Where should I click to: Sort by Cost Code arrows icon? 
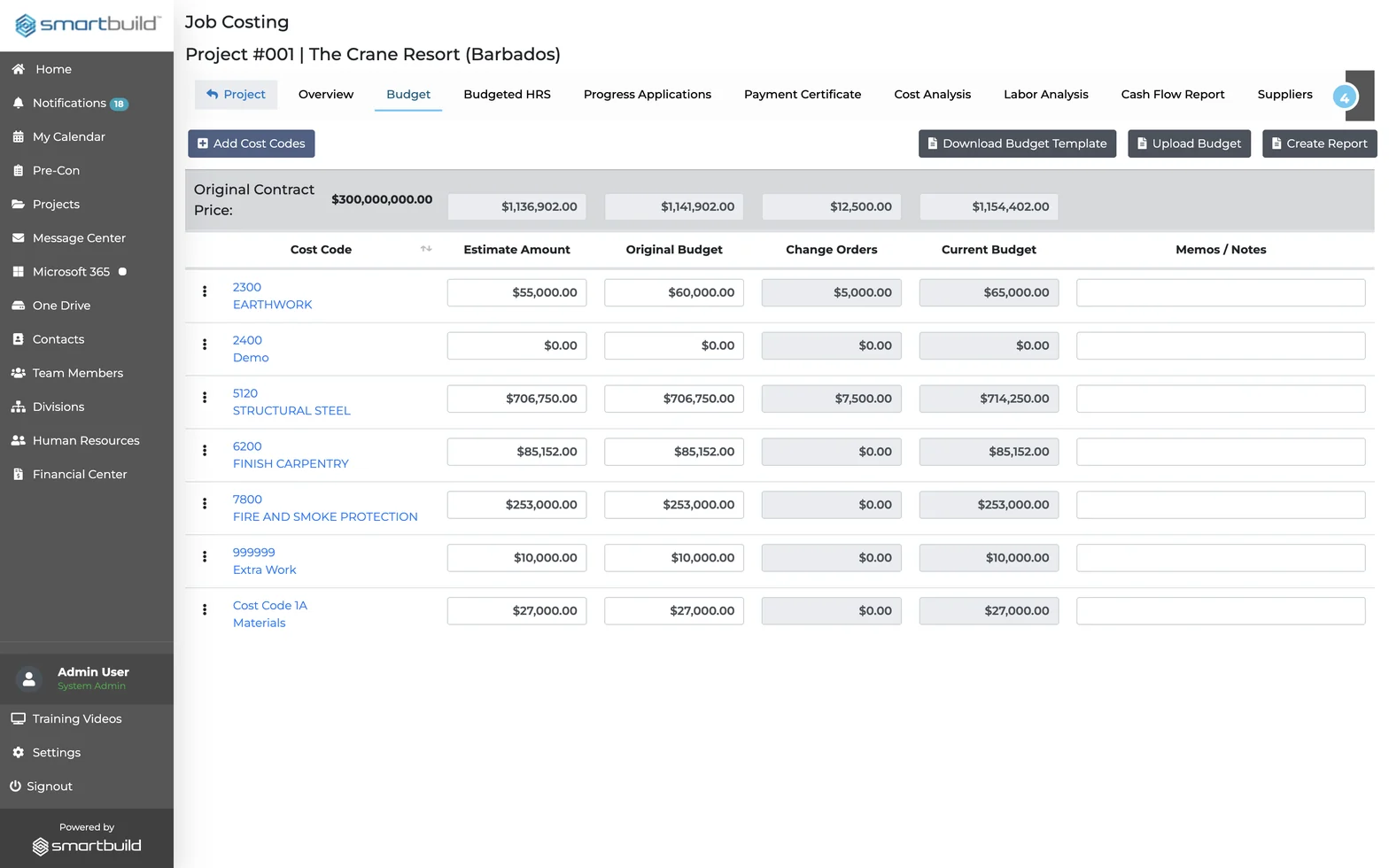tap(426, 249)
